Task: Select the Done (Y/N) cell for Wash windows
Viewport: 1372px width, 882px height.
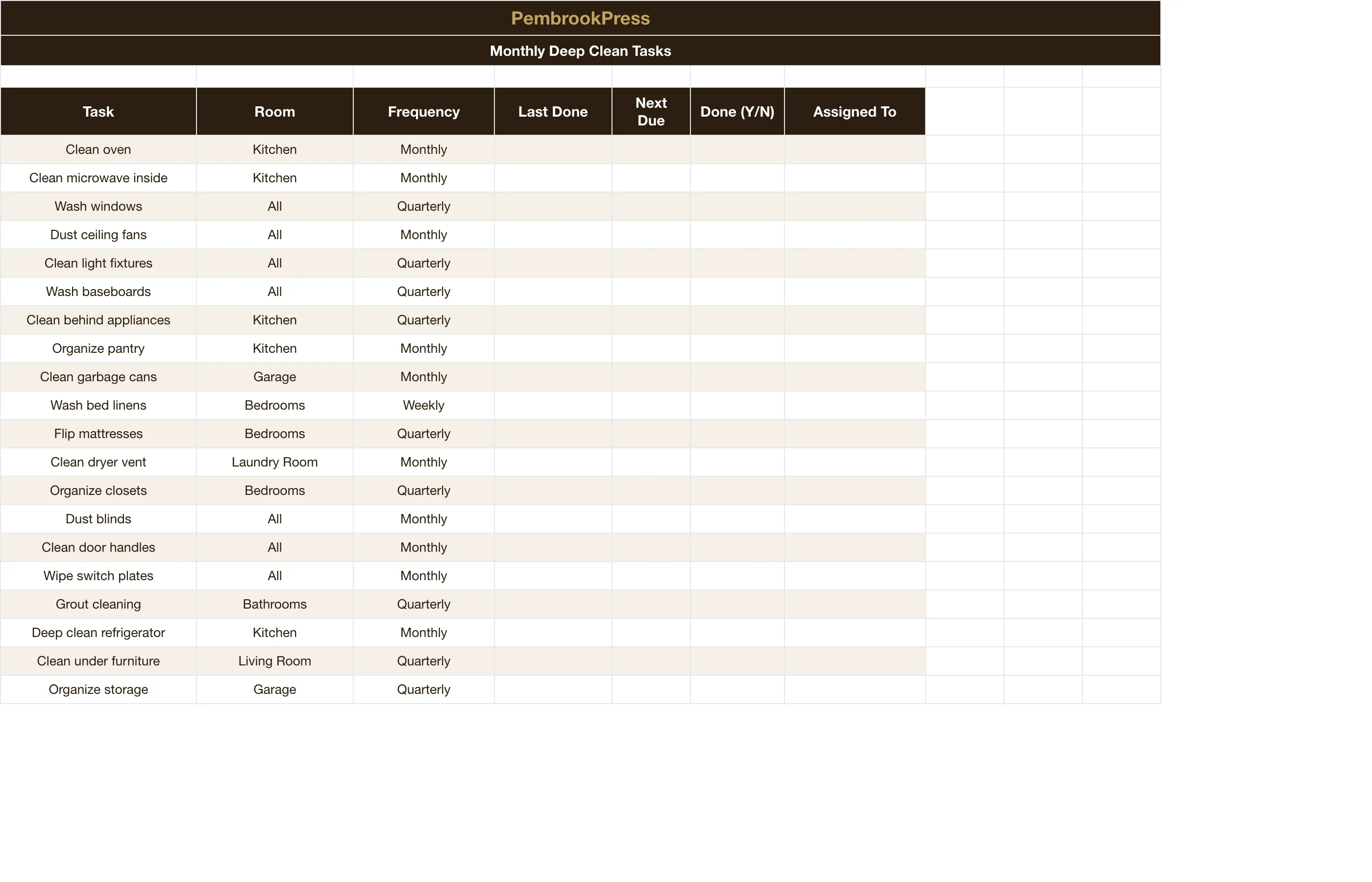Action: tap(737, 206)
